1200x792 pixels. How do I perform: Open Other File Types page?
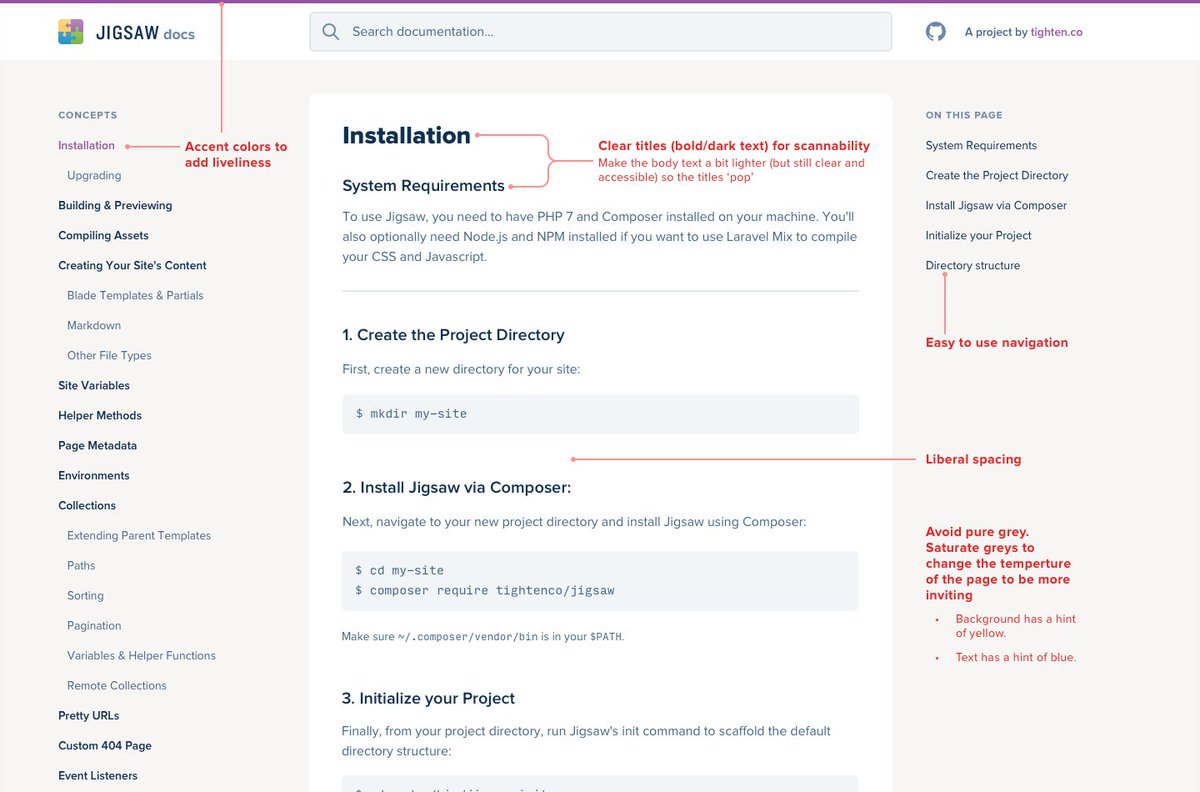[109, 355]
